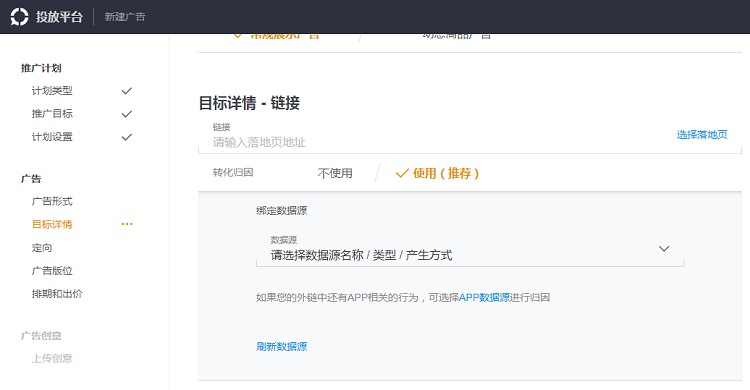Select the 不使用 conversion attribution option
This screenshot has width=750, height=390.
click(335, 173)
